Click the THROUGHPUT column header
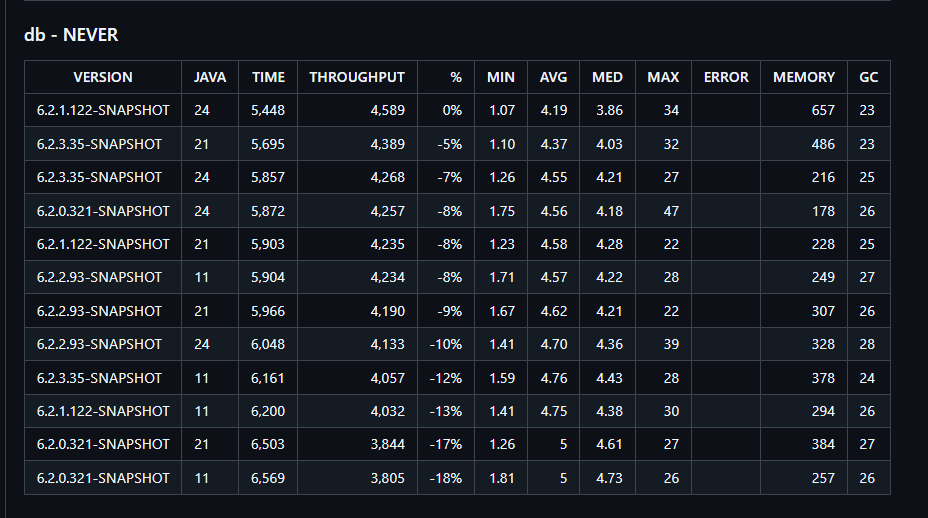The height and width of the screenshot is (518, 928). [357, 77]
